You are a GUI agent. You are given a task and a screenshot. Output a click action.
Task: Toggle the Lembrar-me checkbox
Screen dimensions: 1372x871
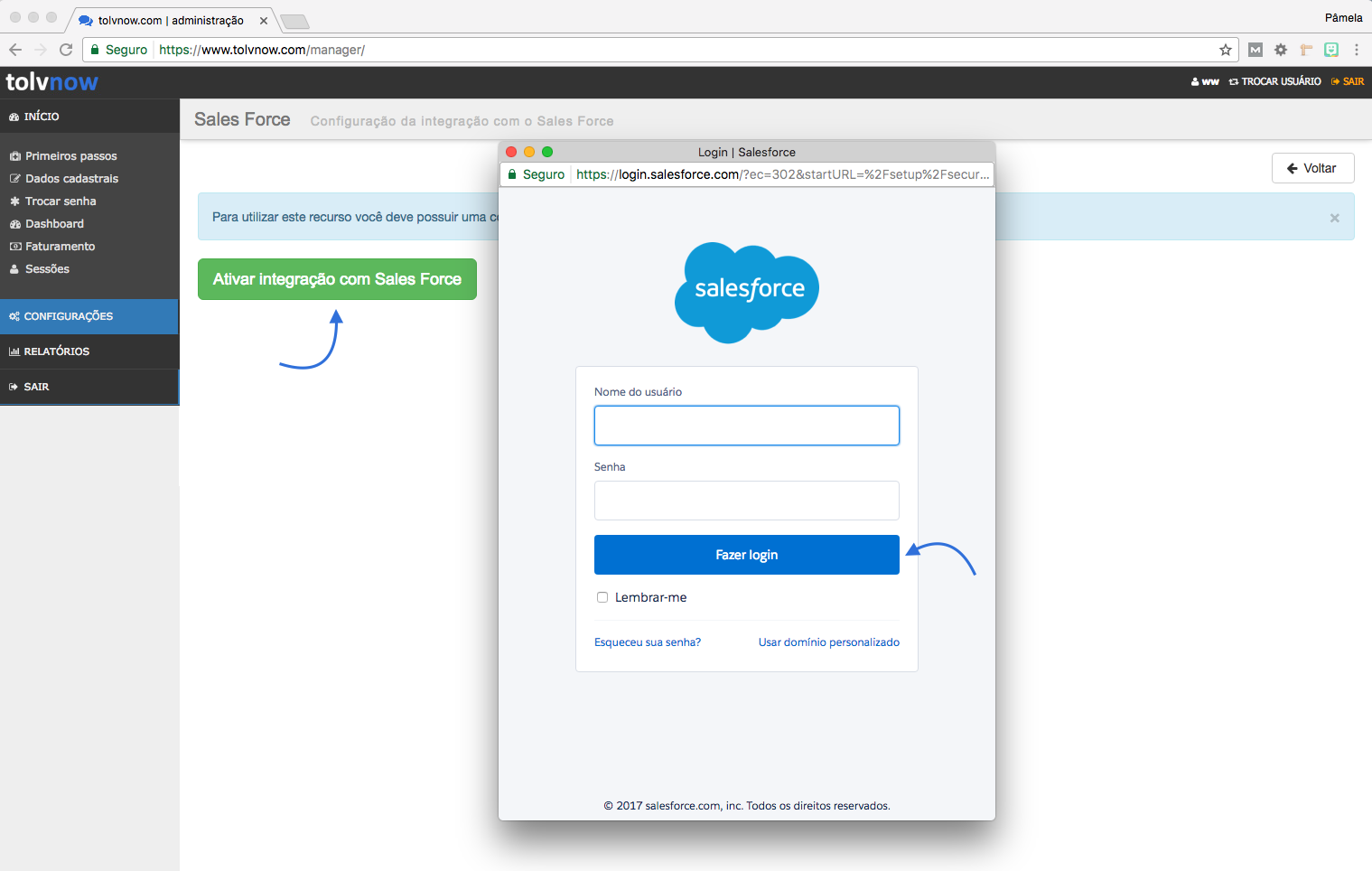(x=602, y=597)
